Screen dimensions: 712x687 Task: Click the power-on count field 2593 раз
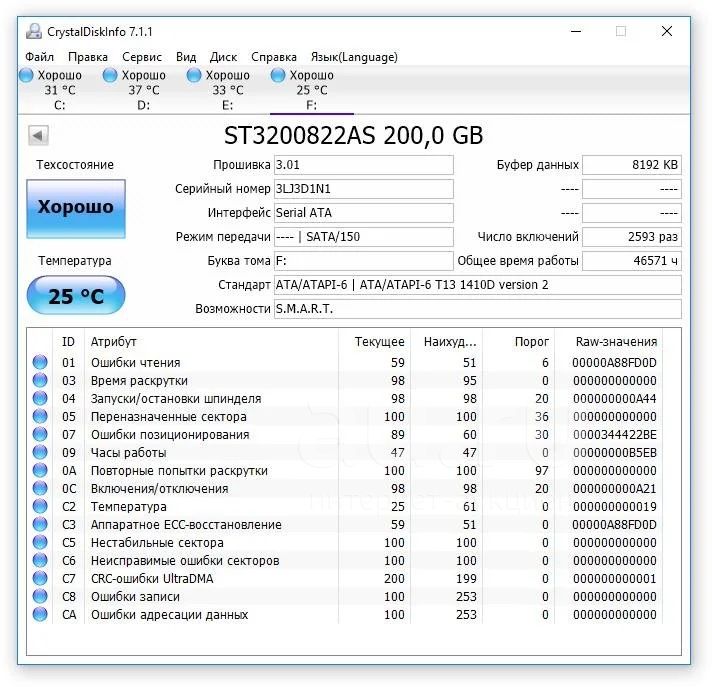coord(632,237)
